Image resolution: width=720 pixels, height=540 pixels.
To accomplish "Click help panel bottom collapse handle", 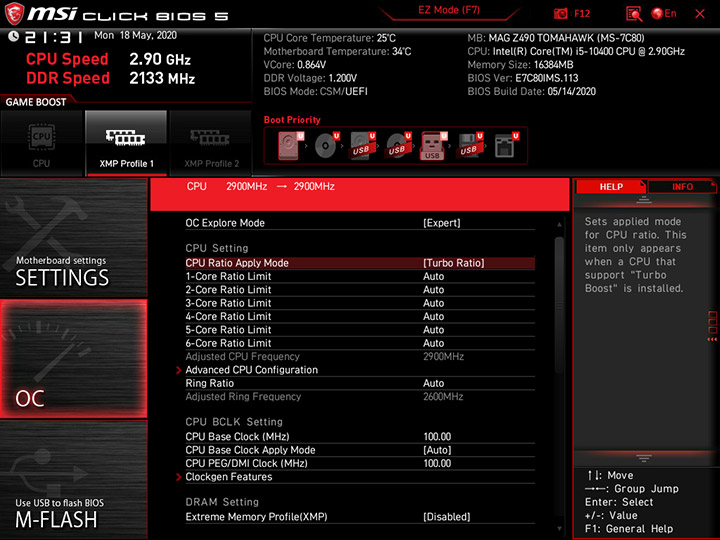I will 643,458.
